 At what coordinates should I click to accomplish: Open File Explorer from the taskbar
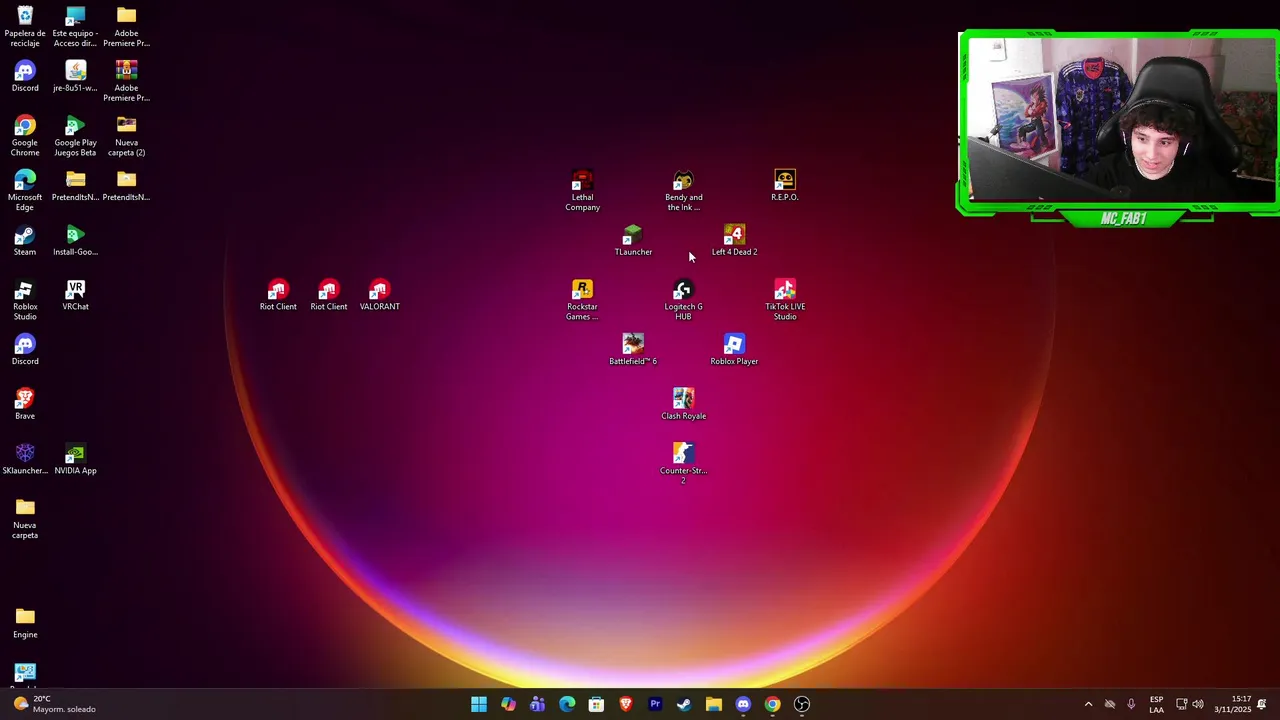click(x=714, y=704)
